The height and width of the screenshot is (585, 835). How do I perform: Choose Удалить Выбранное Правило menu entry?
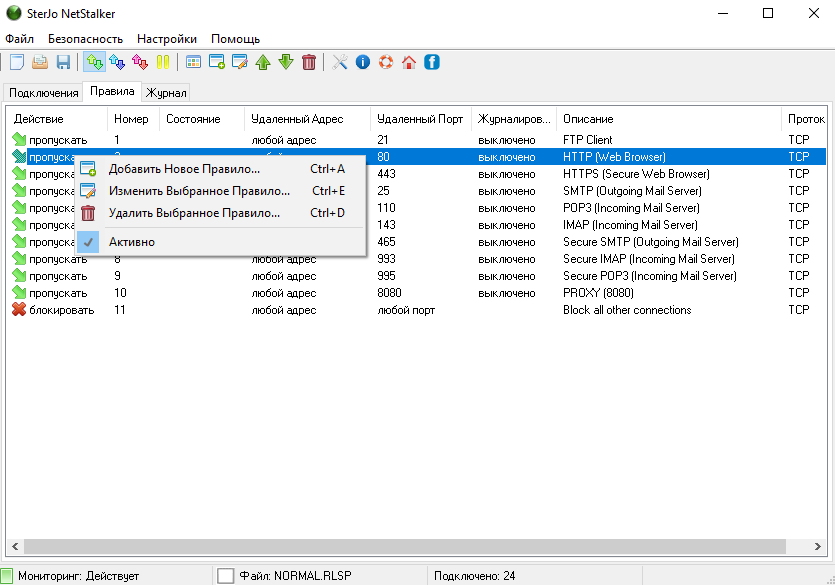pyautogui.click(x=220, y=213)
